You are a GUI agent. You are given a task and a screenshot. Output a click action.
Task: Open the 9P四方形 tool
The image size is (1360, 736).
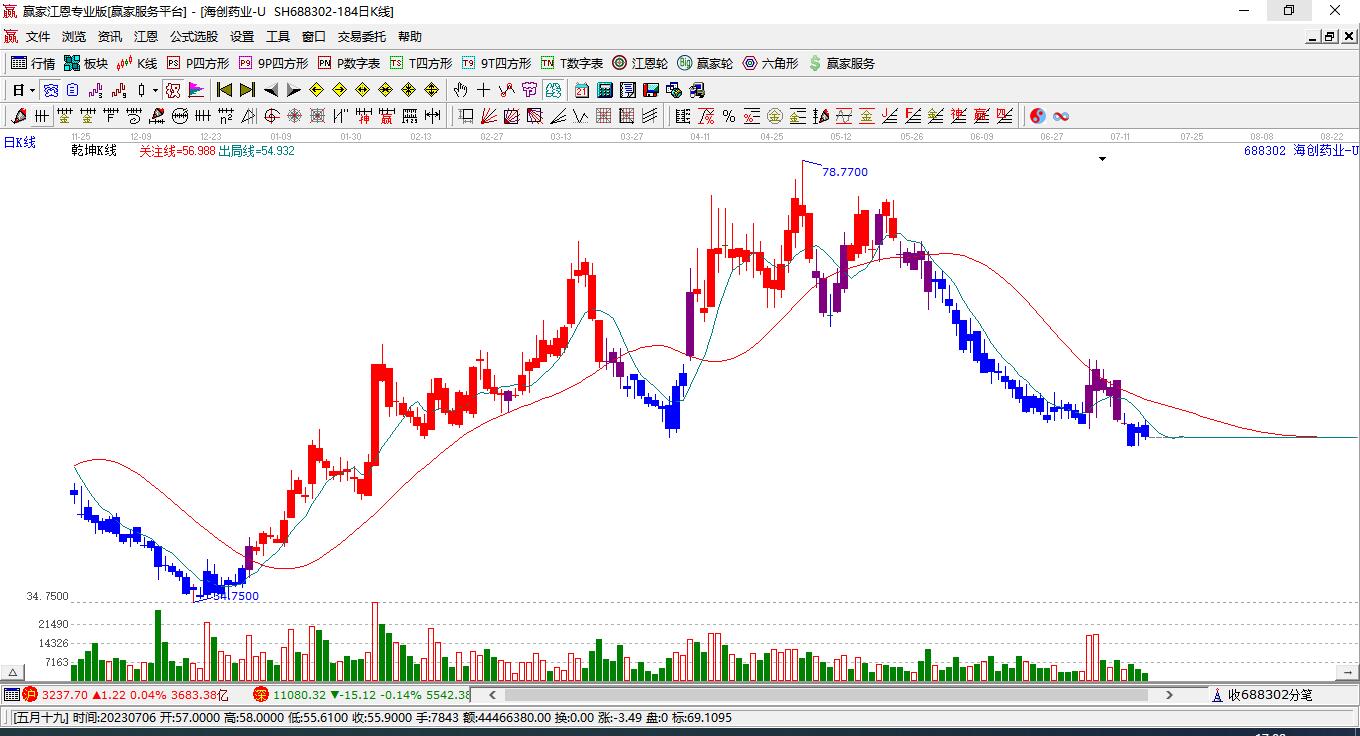pos(273,63)
